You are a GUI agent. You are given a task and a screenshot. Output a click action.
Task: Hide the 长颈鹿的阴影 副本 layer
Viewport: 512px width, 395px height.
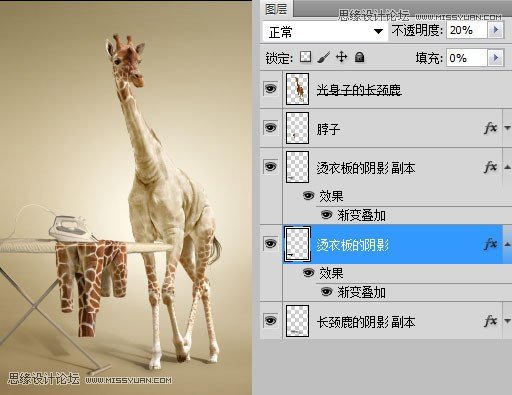[270, 321]
